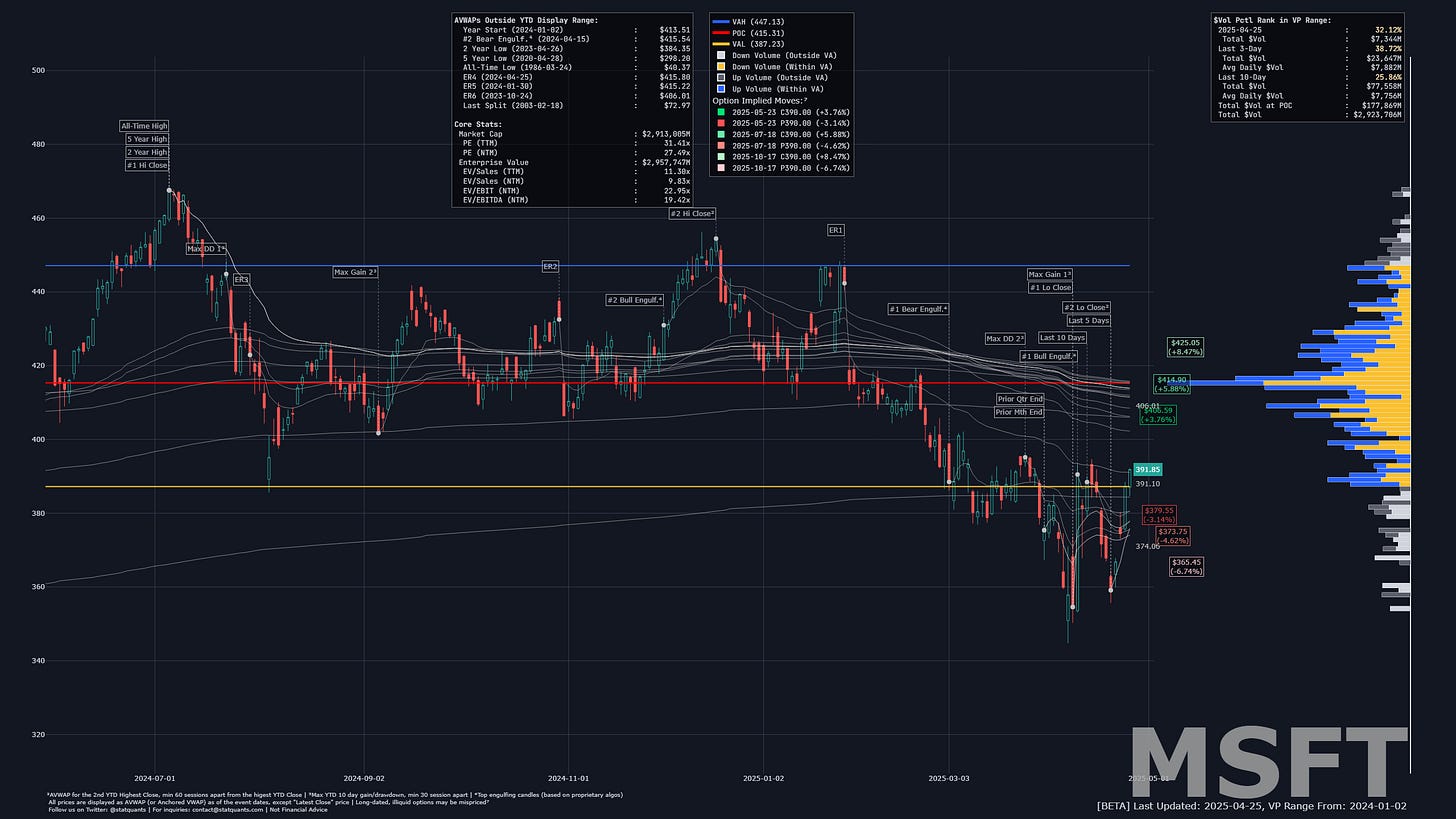
Task: Click the red POC (415.31) legend line
Action: tap(719, 32)
